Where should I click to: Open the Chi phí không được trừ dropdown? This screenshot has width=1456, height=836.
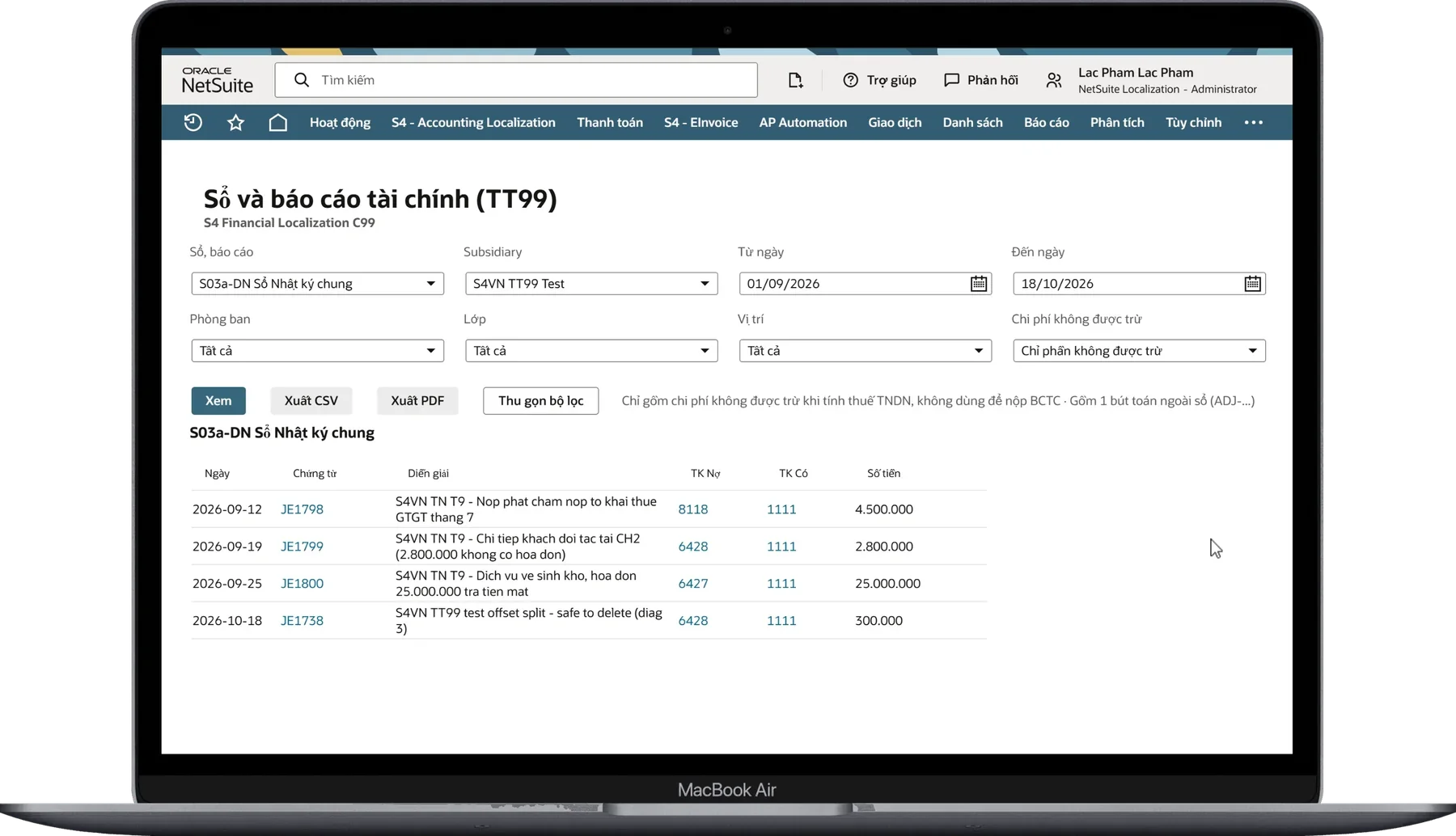pyautogui.click(x=1139, y=351)
